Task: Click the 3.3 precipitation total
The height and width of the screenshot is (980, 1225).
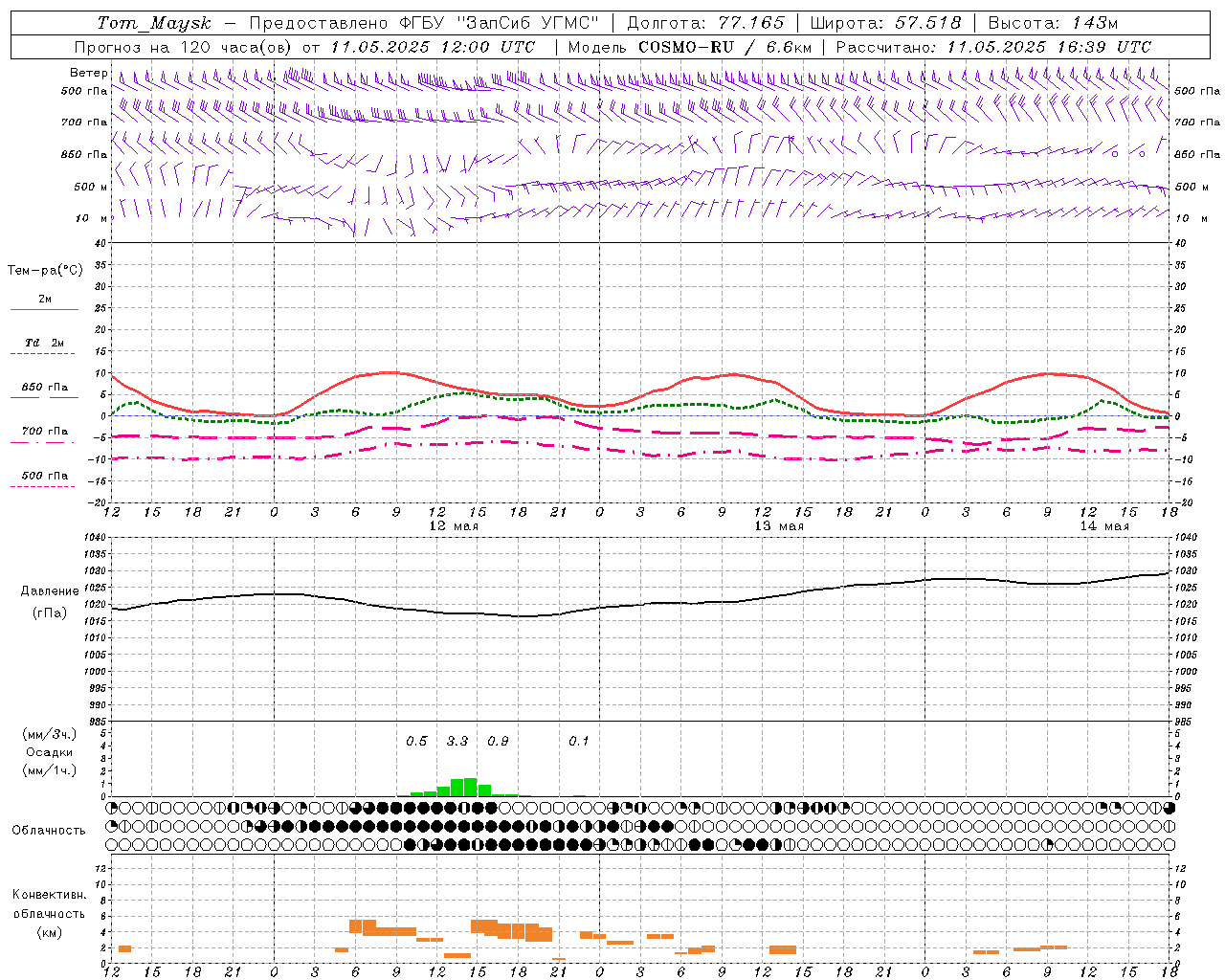Action: tap(457, 742)
